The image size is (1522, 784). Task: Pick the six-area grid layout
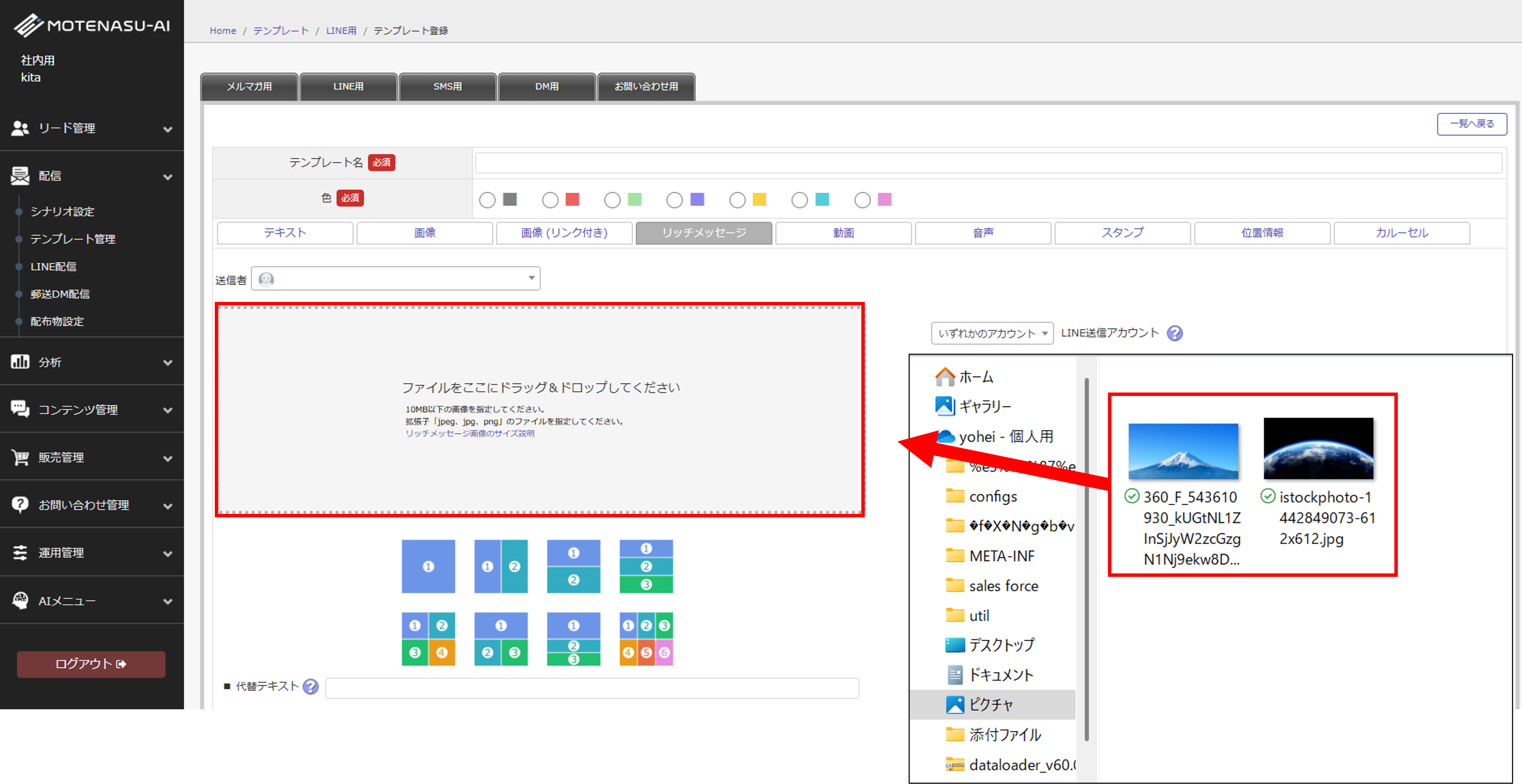pyautogui.click(x=646, y=639)
